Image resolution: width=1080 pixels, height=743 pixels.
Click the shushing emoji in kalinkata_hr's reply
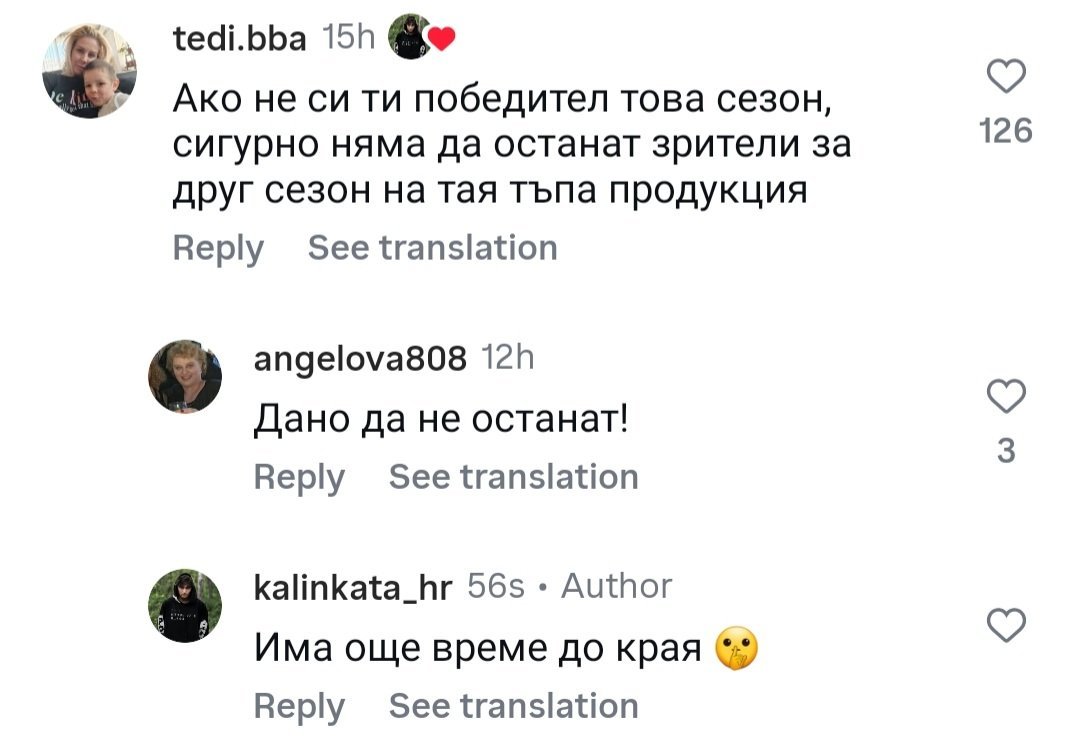(x=737, y=651)
